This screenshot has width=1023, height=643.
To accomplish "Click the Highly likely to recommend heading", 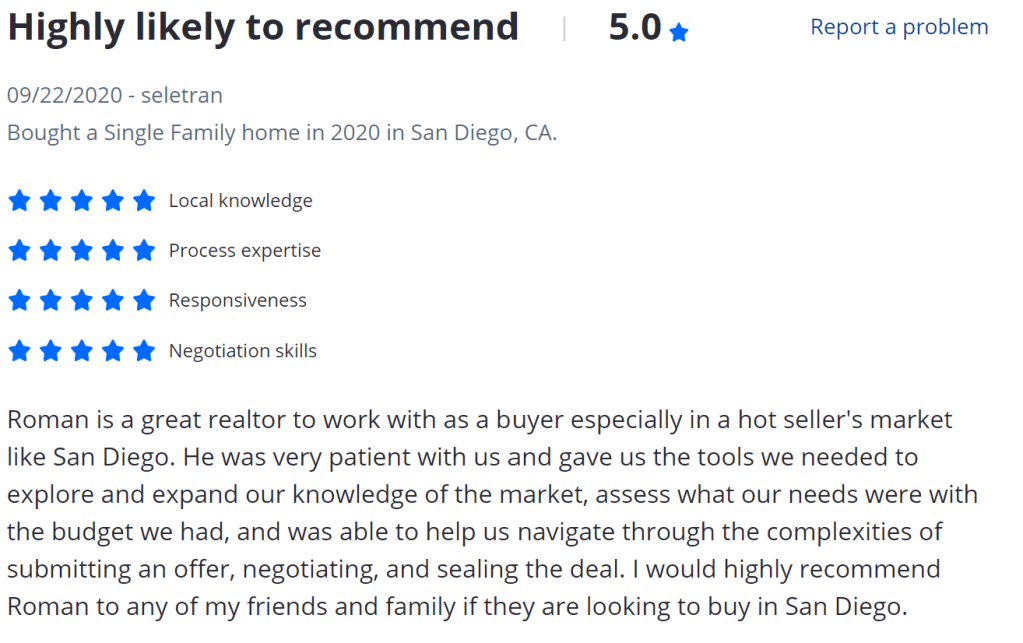I will (263, 27).
